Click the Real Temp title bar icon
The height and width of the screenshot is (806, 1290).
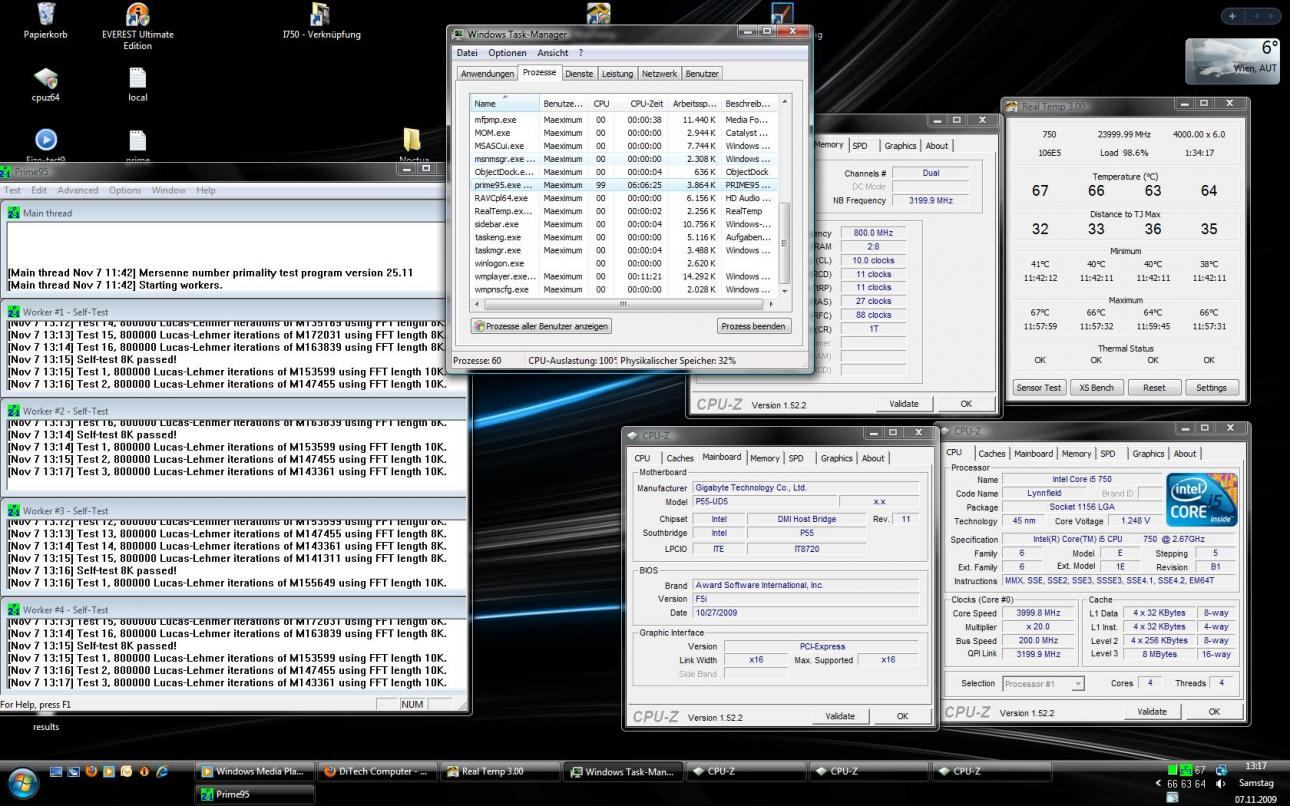(1013, 106)
